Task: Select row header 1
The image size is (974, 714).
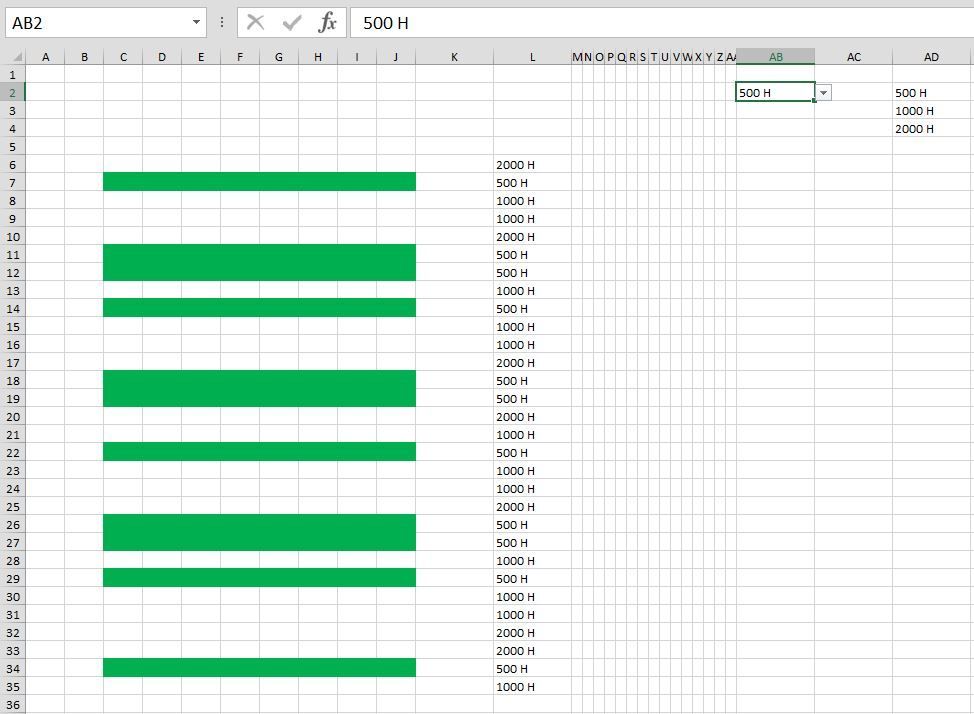Action: click(x=12, y=75)
